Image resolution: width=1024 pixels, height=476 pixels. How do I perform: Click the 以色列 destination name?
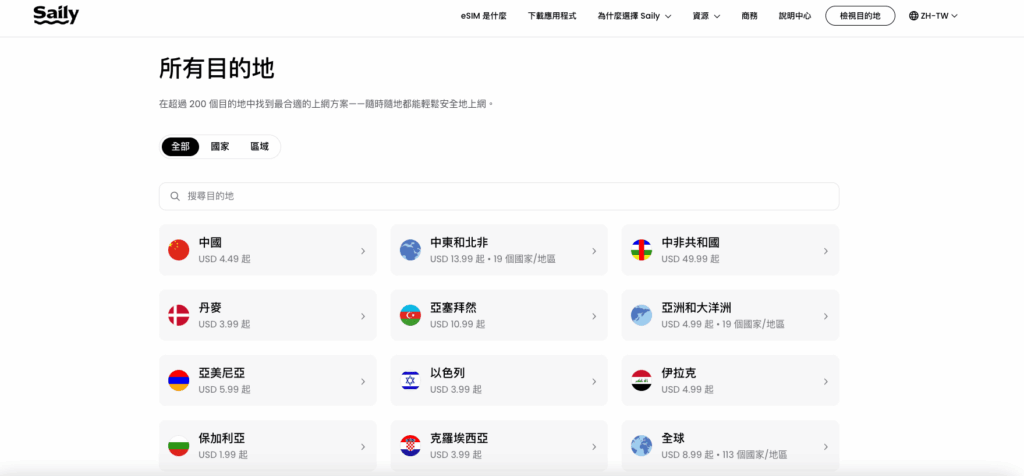[x=447, y=373]
